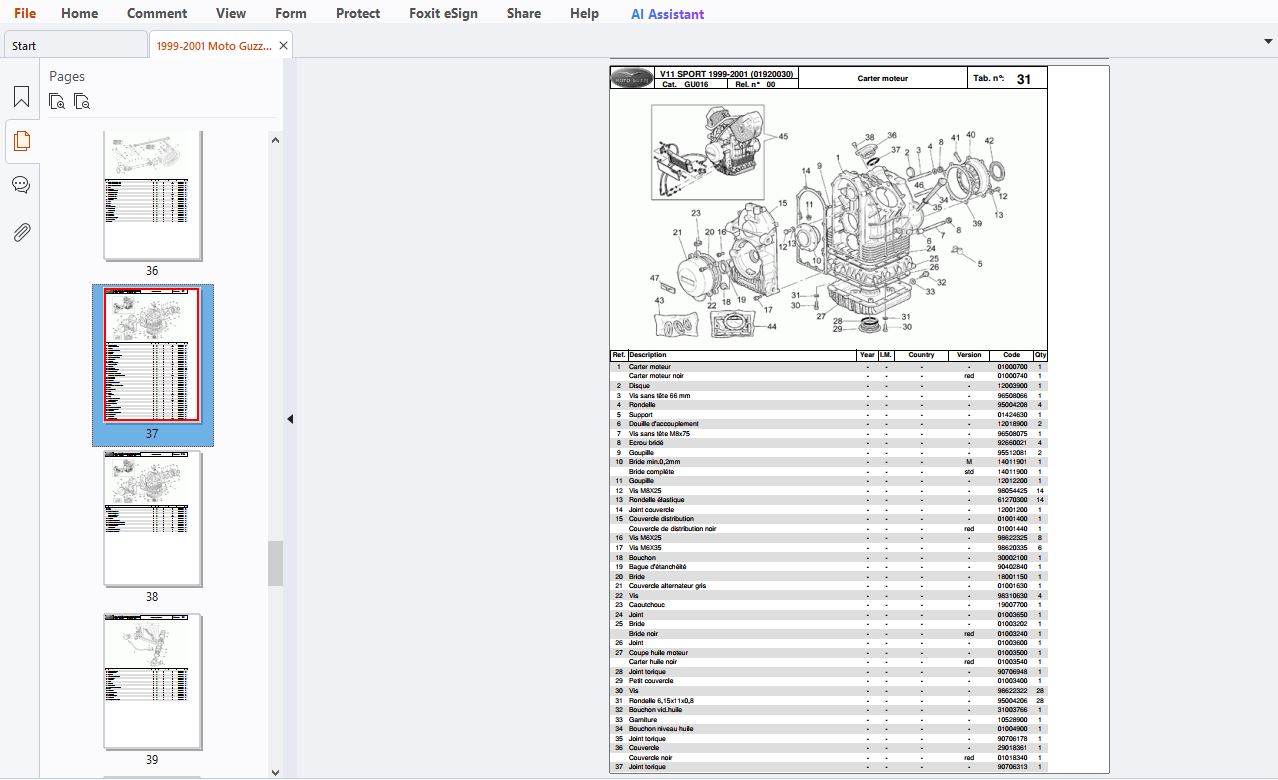The height and width of the screenshot is (780, 1278).
Task: Open the Attachments paperclip panel icon
Action: (21, 232)
